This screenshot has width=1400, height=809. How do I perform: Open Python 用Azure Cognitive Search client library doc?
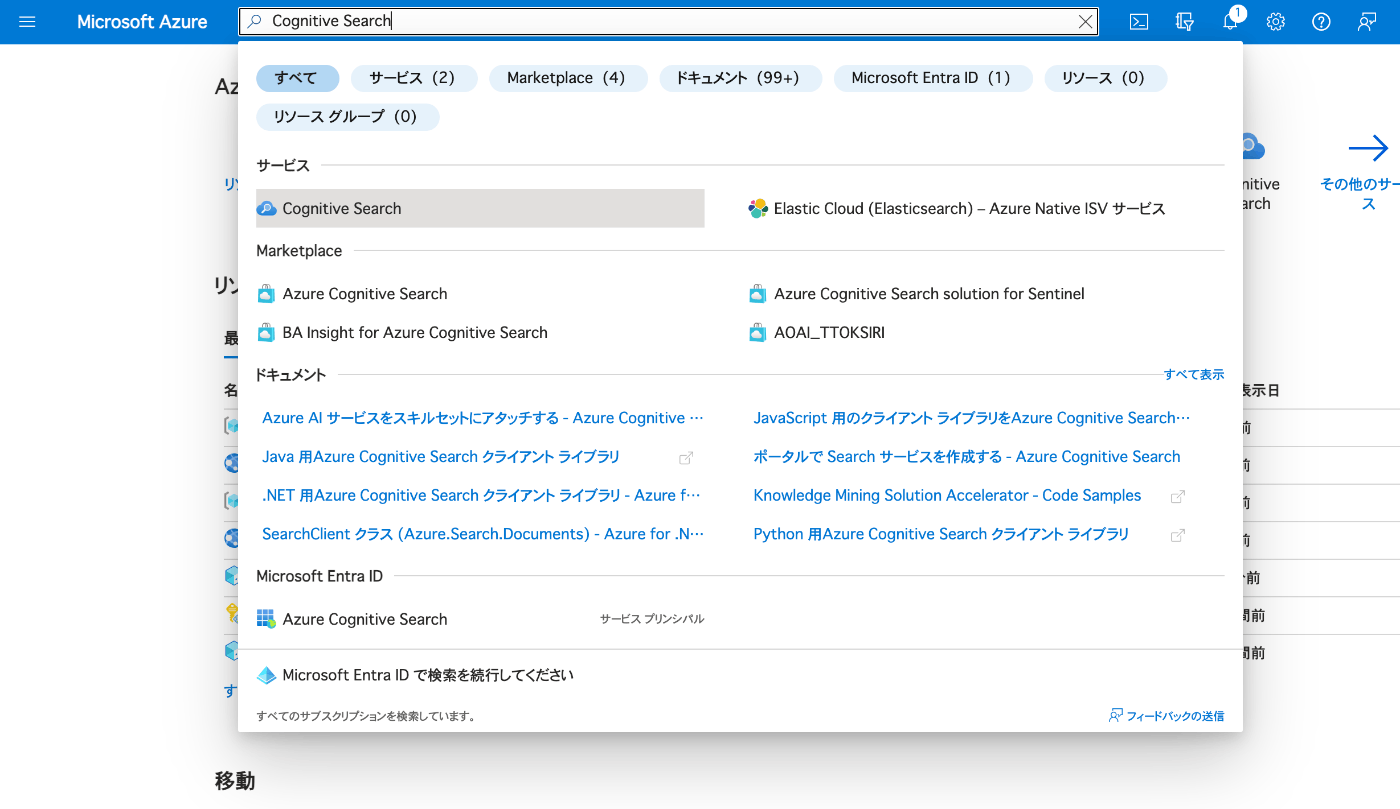(x=941, y=535)
